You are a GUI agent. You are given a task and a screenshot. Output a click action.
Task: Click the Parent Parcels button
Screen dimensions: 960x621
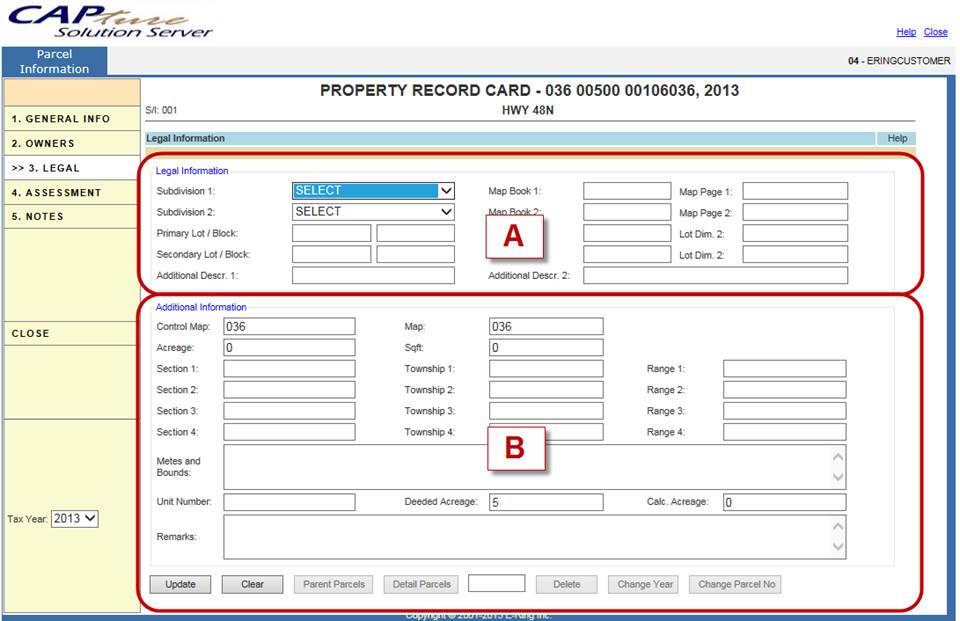tap(334, 584)
